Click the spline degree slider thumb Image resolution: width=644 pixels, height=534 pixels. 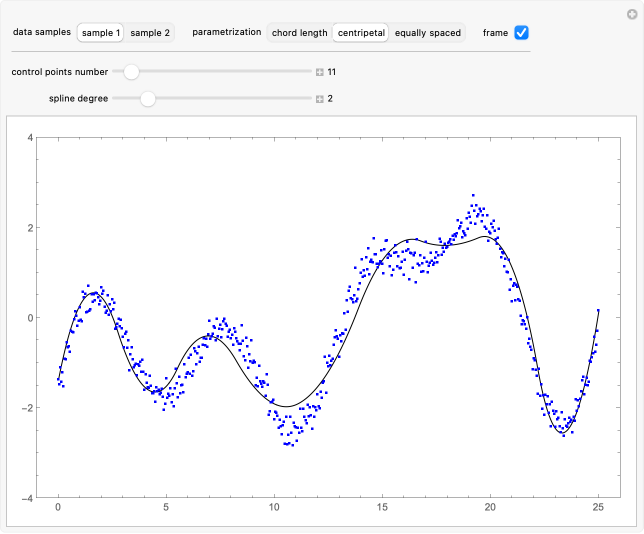pos(148,99)
